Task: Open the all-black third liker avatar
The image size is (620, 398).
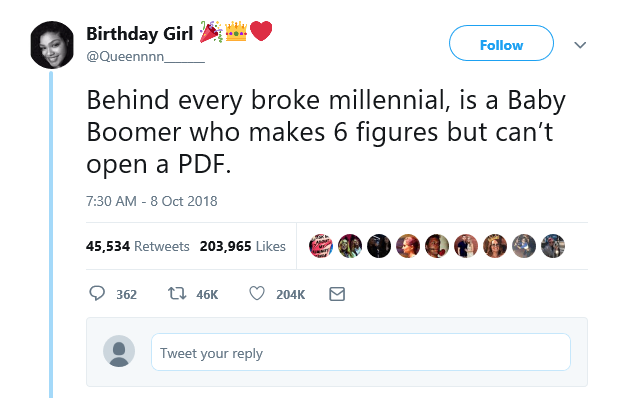Action: pos(379,246)
